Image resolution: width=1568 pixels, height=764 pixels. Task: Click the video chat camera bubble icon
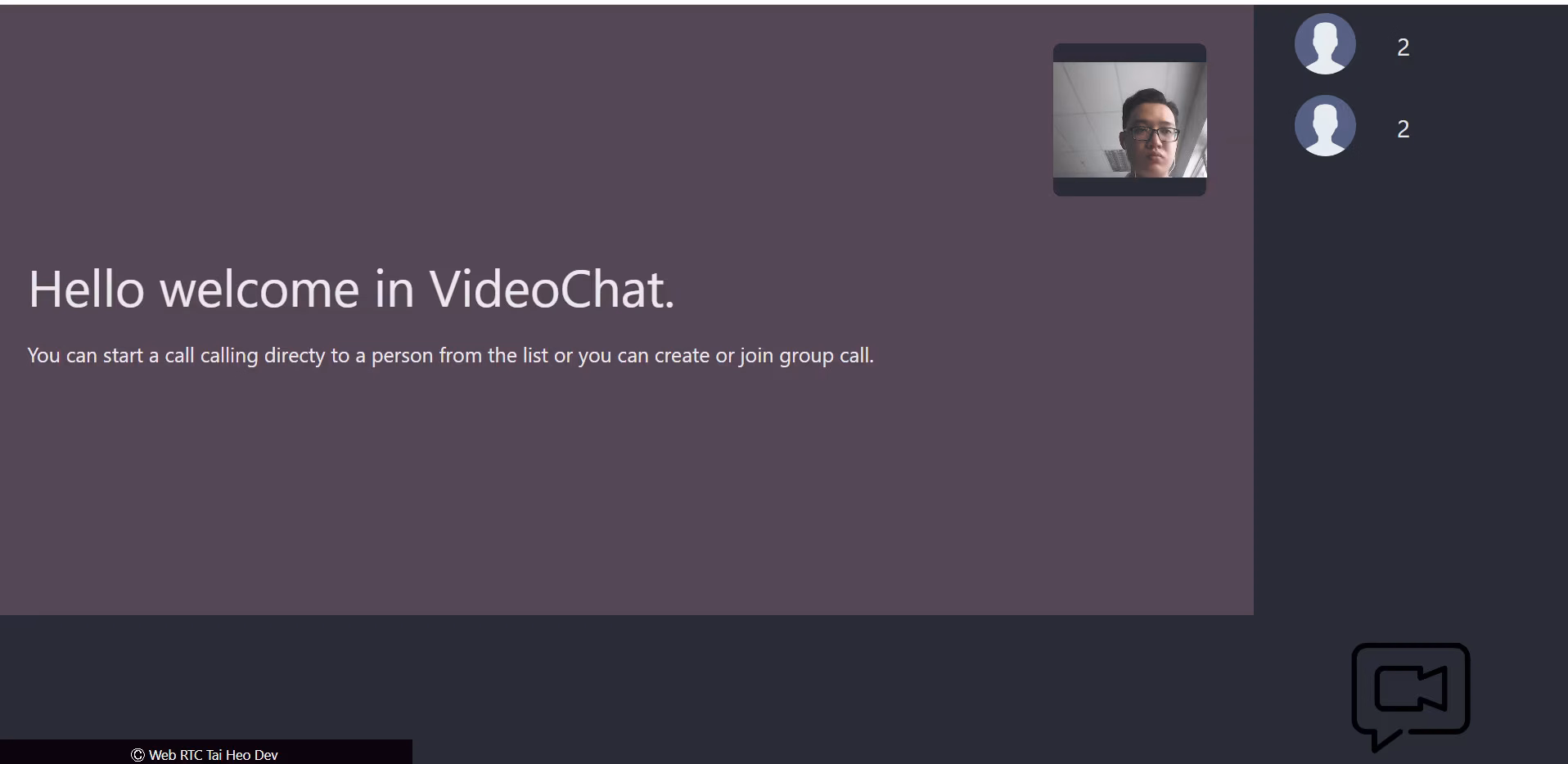point(1410,697)
